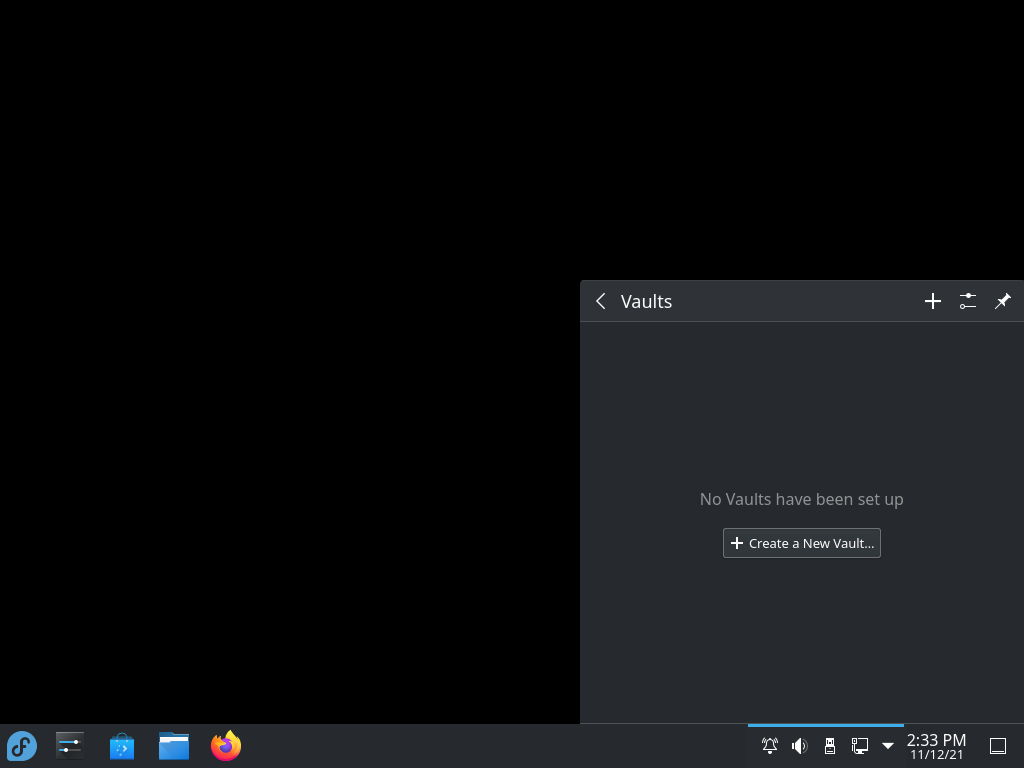Click the Show Desktop panel icon
1024x768 pixels.
point(998,746)
